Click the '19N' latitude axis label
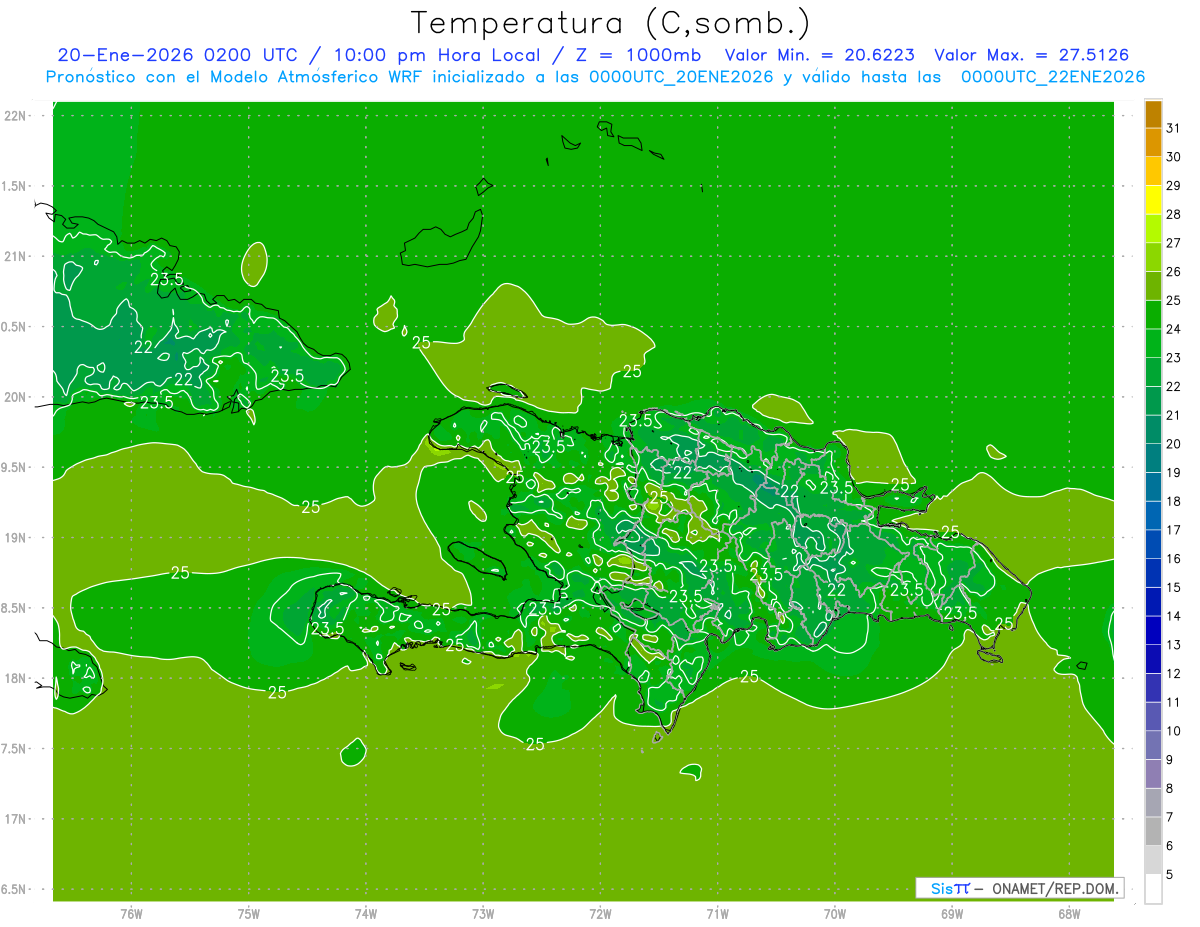The height and width of the screenshot is (927, 1200). (16, 538)
